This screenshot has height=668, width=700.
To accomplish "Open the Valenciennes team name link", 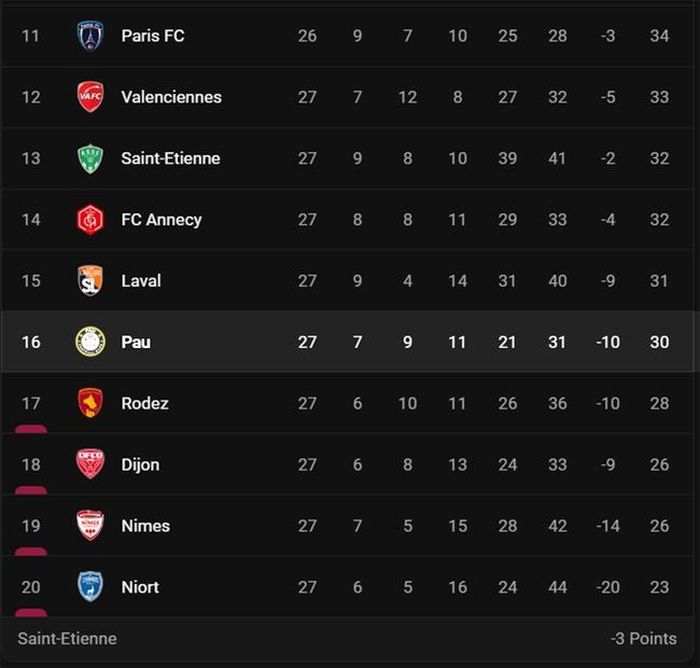I will tap(171, 97).
